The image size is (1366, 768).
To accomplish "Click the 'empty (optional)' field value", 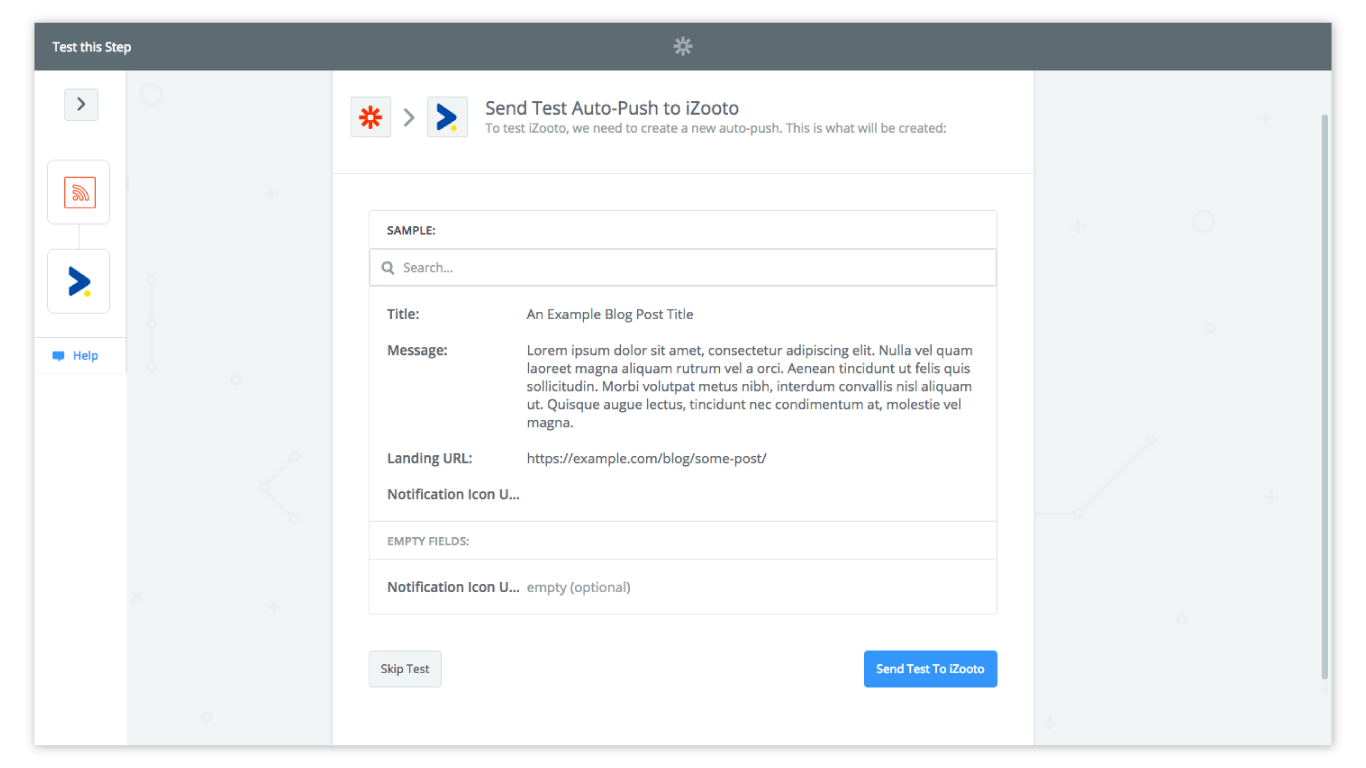I will pyautogui.click(x=579, y=587).
